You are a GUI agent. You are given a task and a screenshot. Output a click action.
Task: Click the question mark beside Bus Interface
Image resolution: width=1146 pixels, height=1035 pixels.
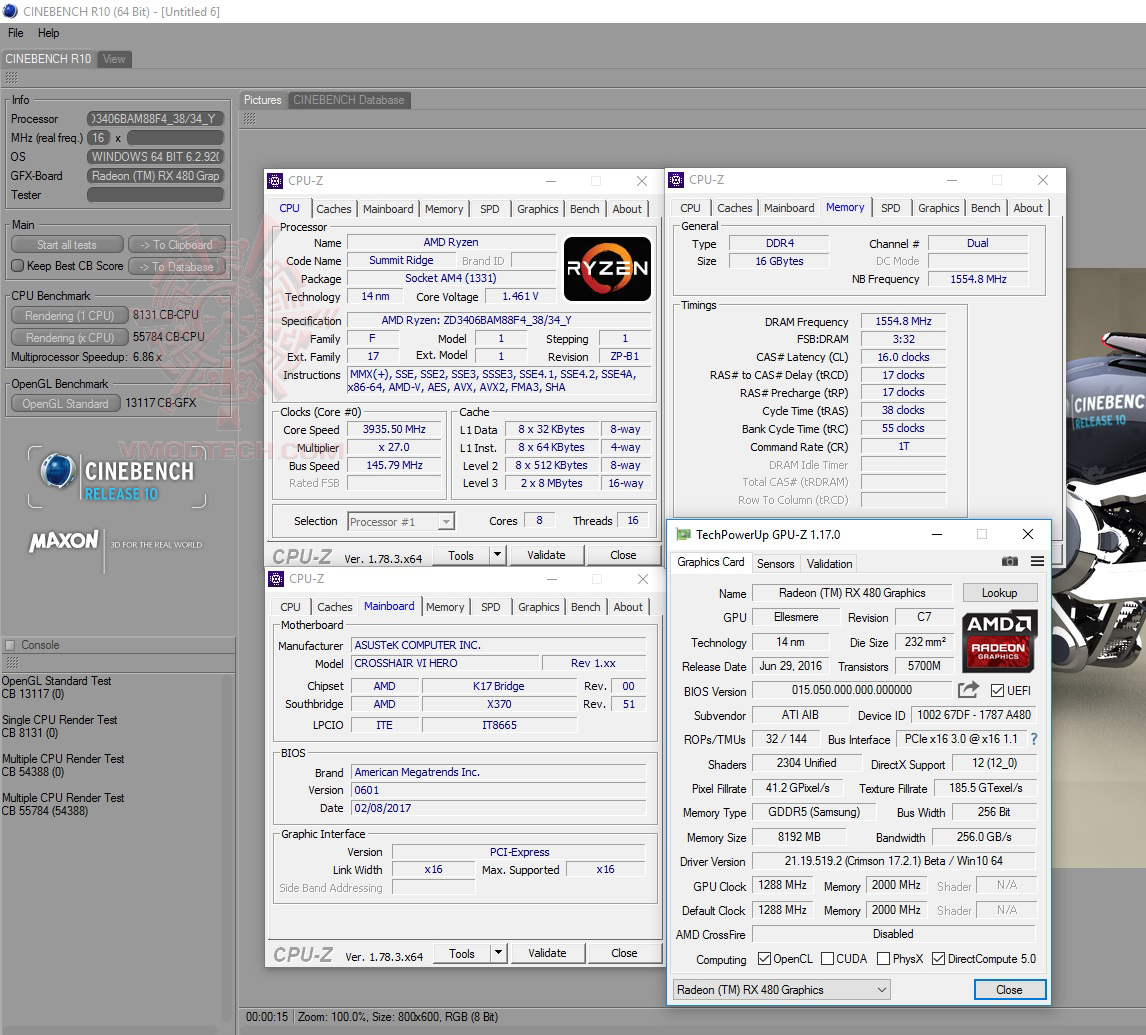tap(1034, 740)
